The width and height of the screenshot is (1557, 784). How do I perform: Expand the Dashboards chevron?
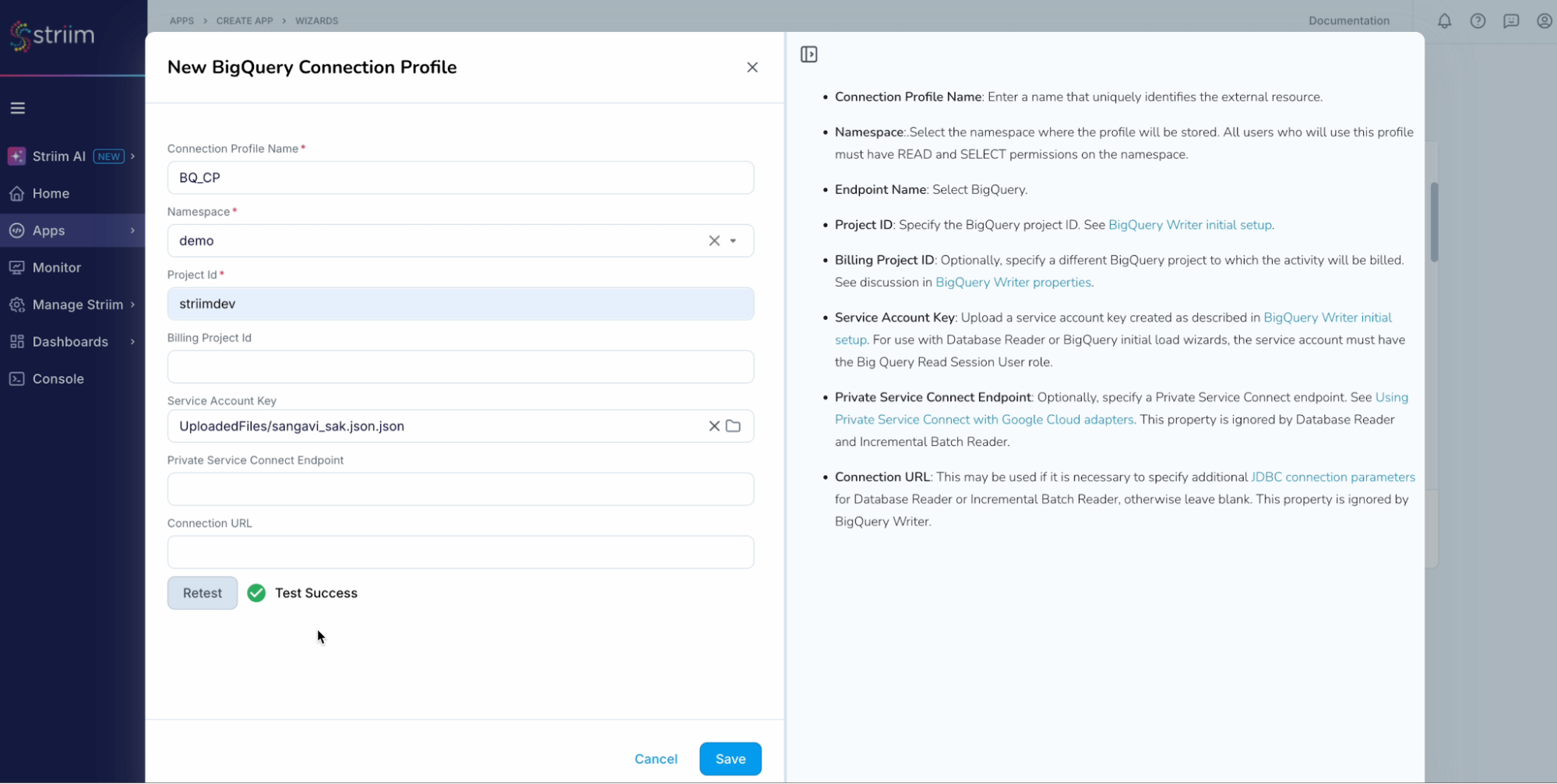[132, 341]
